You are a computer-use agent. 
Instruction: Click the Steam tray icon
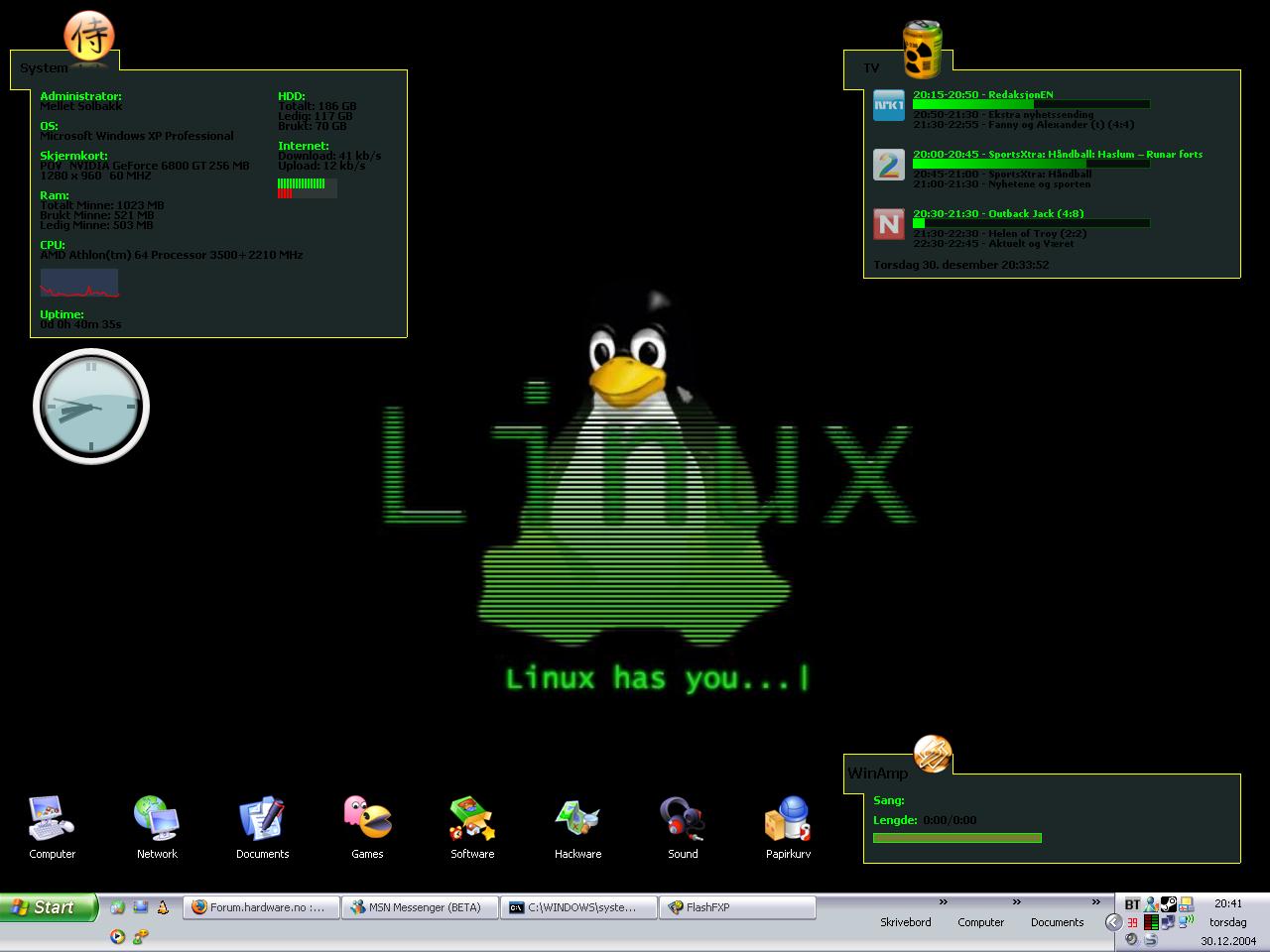pos(1169,903)
